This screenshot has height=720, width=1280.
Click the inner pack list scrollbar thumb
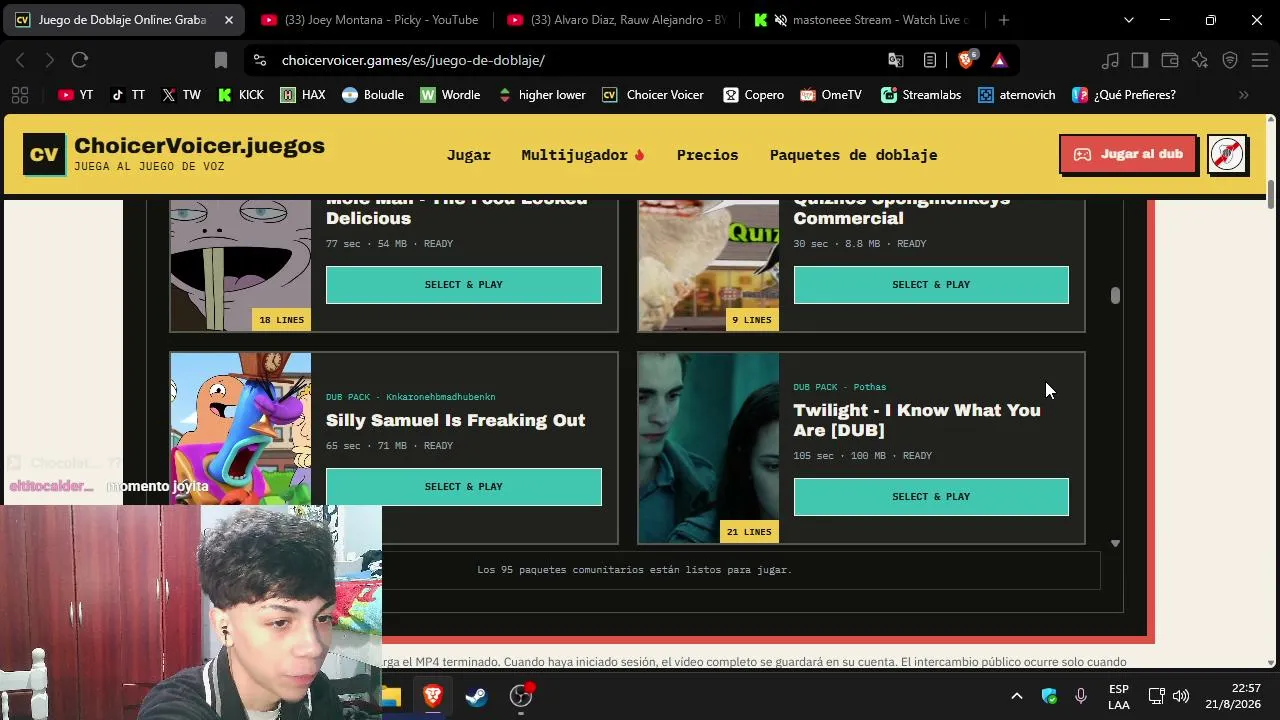(1115, 296)
